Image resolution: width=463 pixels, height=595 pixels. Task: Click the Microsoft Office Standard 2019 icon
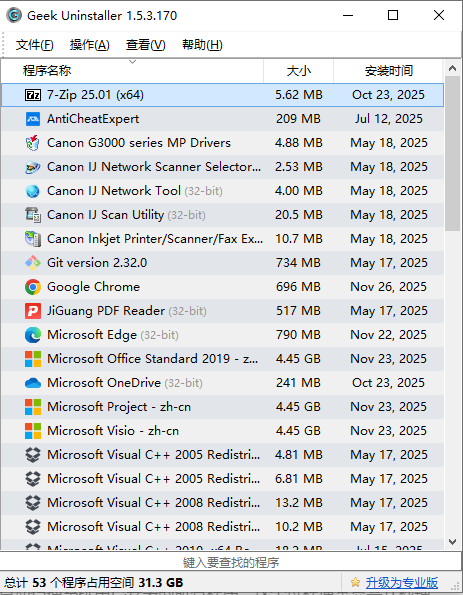tap(33, 359)
